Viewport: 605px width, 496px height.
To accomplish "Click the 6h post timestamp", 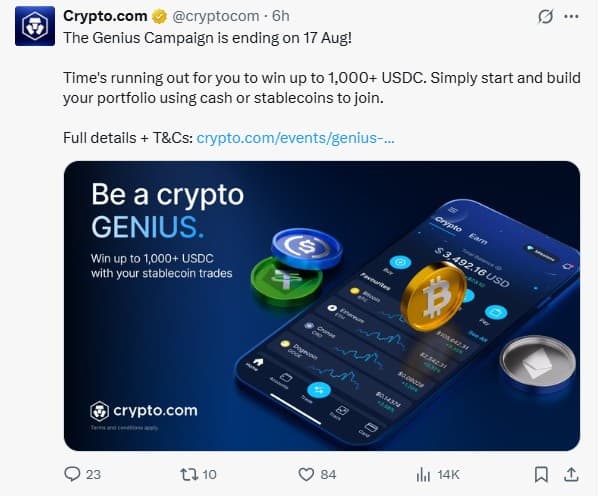I will click(x=282, y=18).
